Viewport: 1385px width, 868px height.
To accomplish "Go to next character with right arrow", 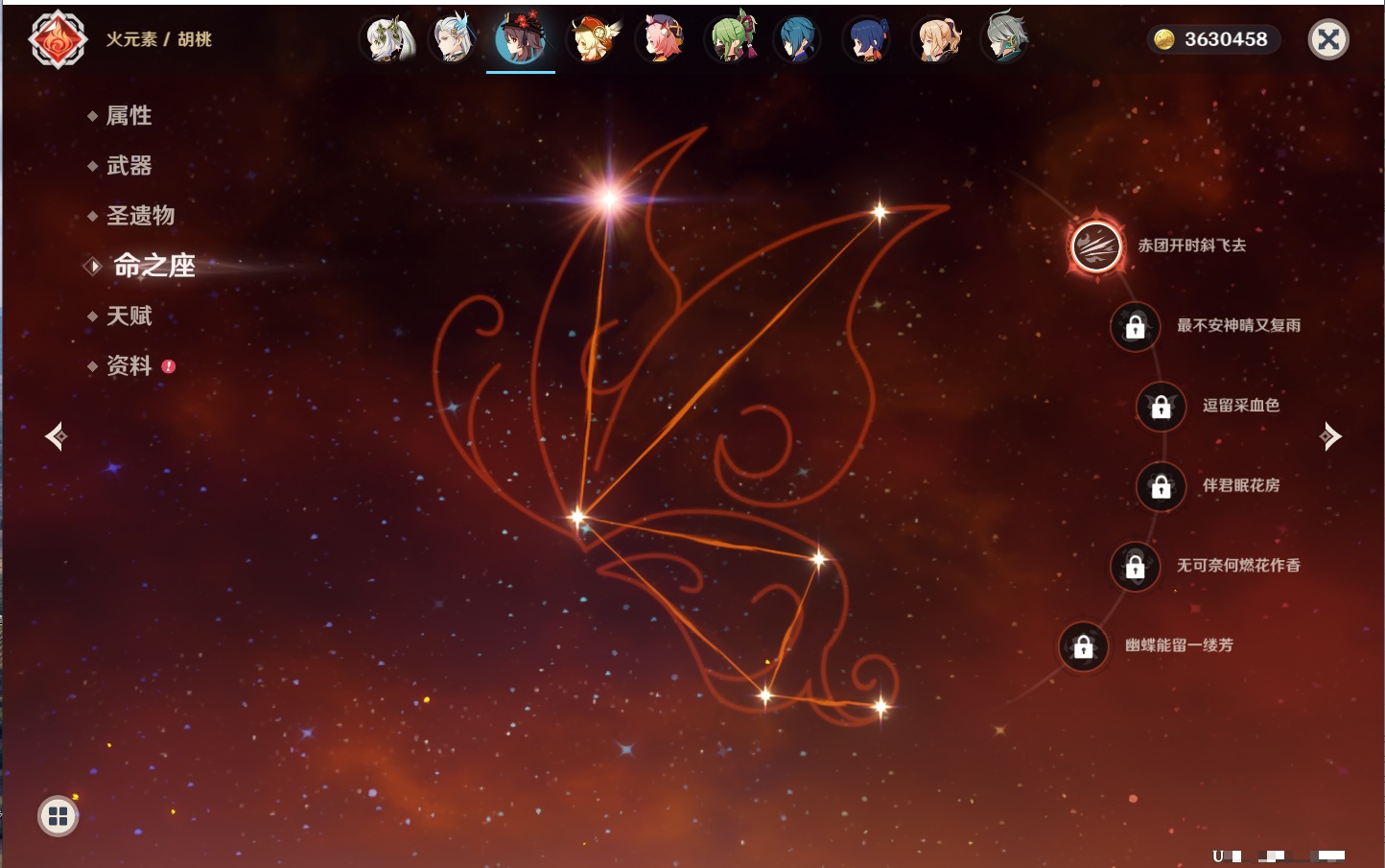I will point(1330,436).
